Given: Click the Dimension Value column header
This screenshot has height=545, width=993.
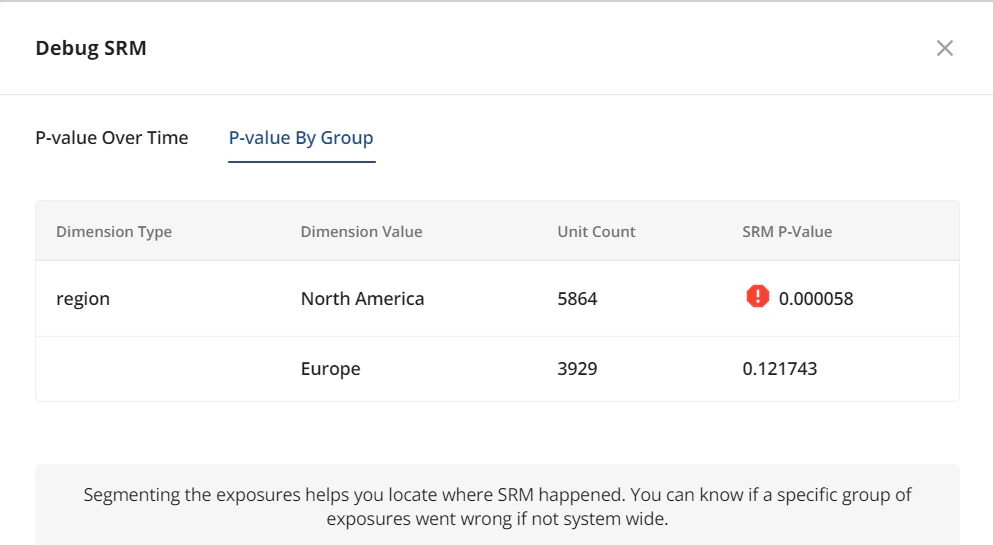Looking at the screenshot, I should pyautogui.click(x=361, y=232).
